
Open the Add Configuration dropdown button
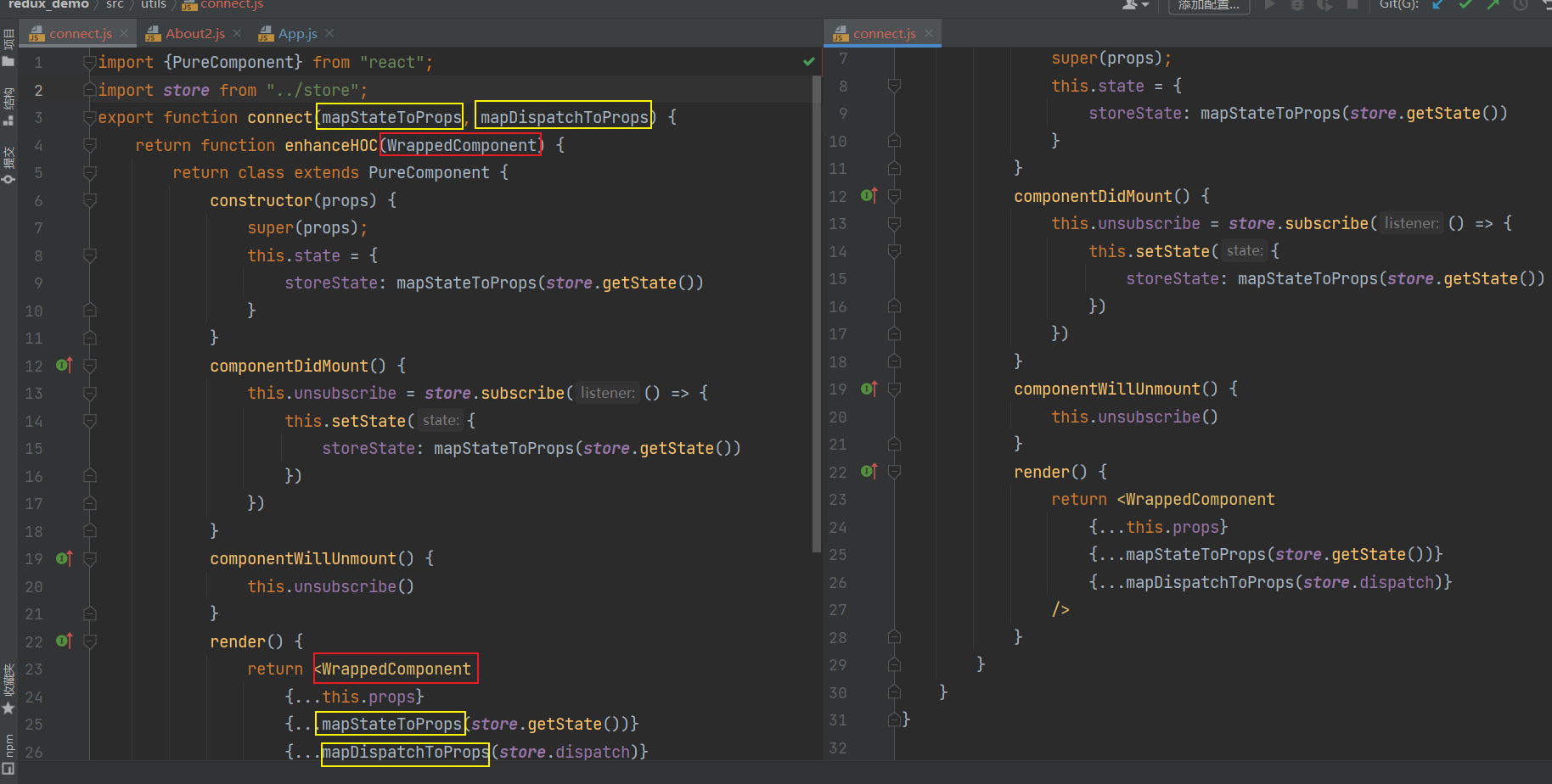1208,5
